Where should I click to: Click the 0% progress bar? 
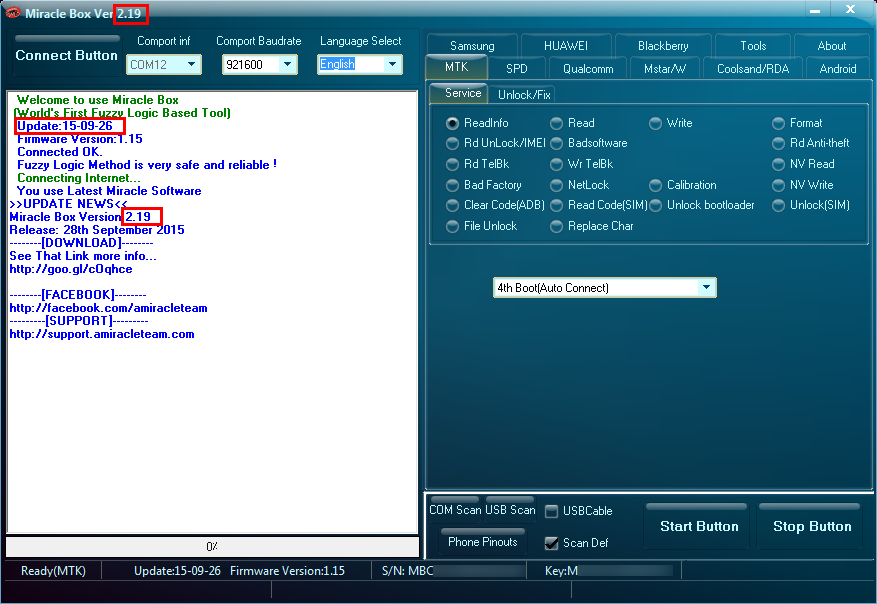[x=213, y=546]
